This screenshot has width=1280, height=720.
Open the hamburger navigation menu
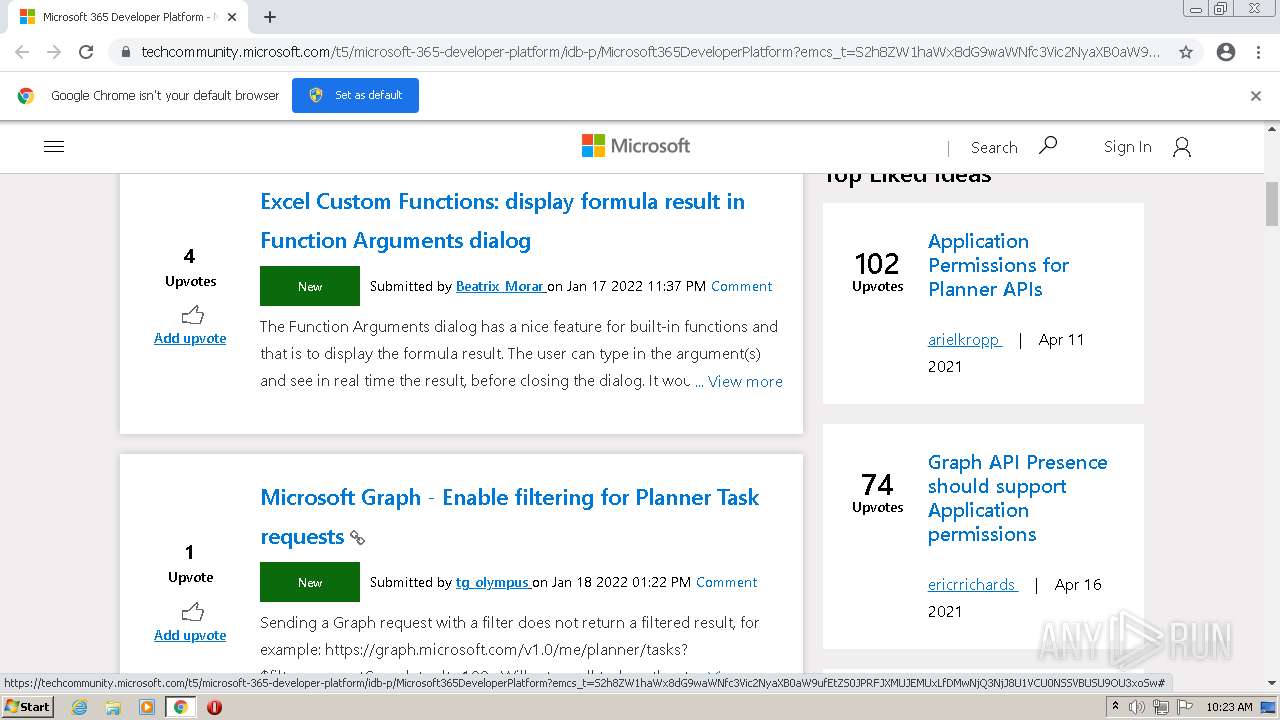pos(54,146)
